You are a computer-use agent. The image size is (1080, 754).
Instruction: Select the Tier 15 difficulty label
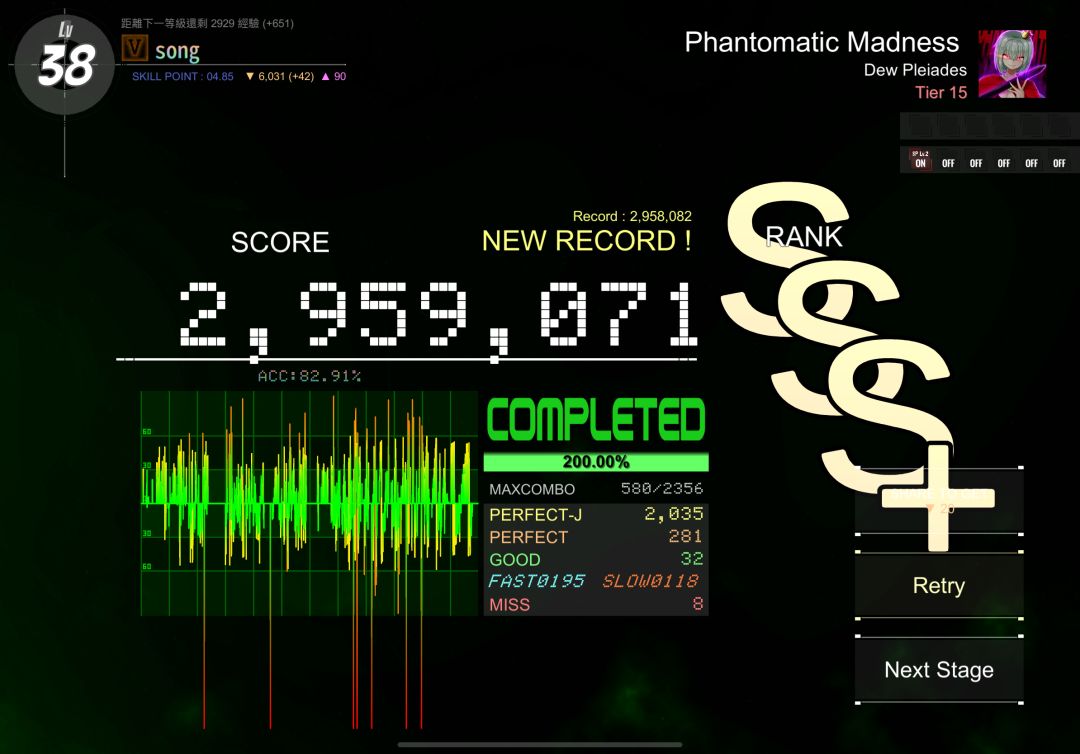point(941,92)
